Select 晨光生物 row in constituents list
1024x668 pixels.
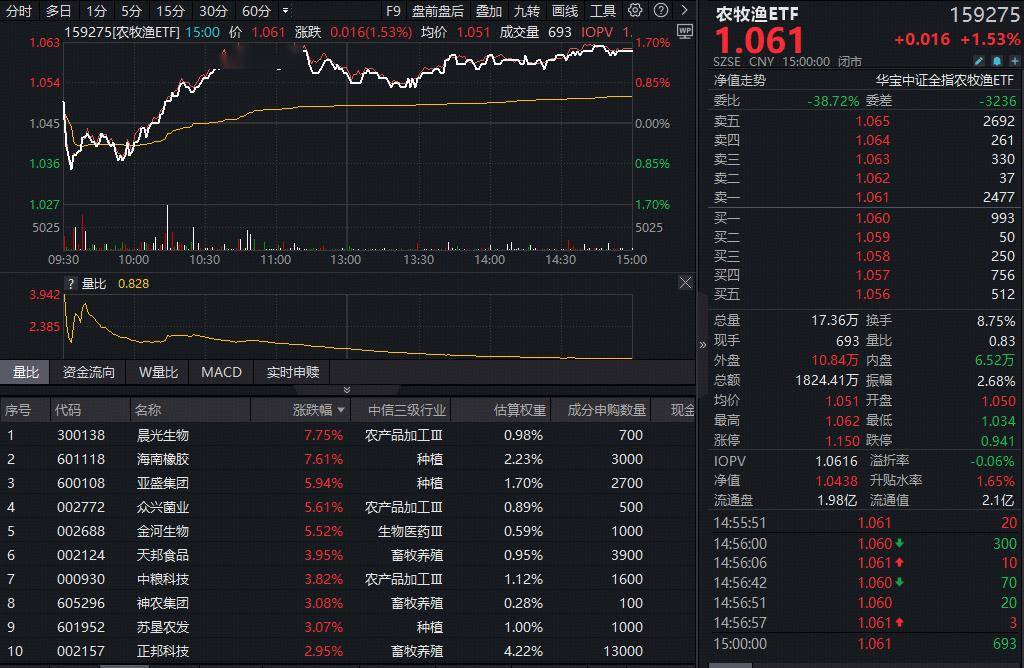(163, 435)
